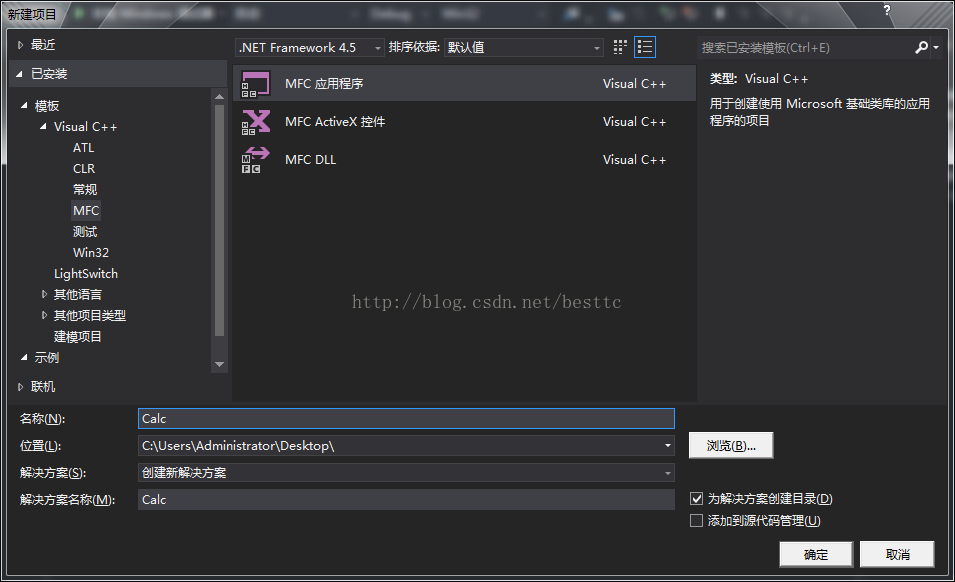
Task: Select the MFC ActiveX 控件 template icon
Action: click(255, 122)
